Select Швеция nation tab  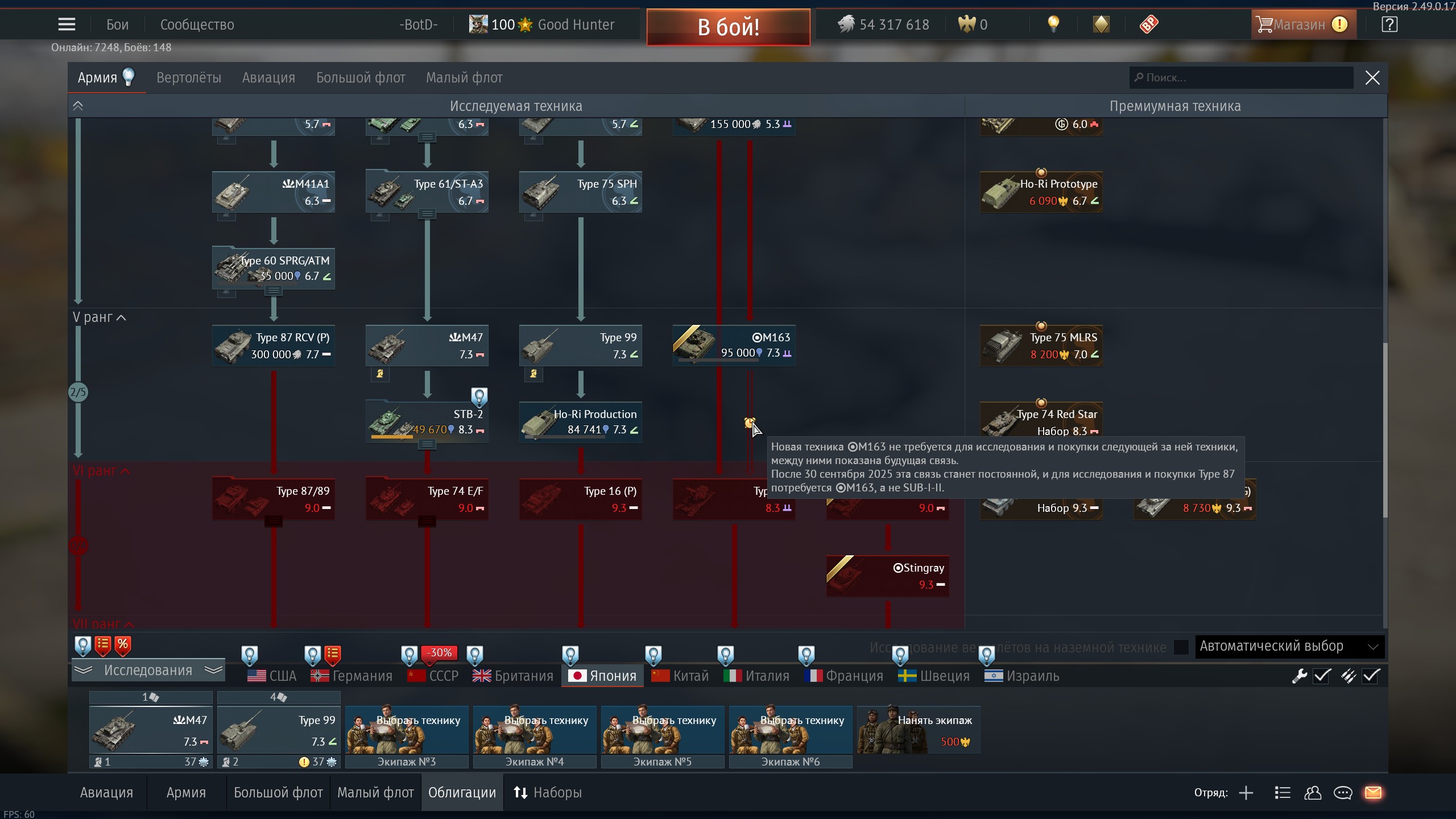tap(933, 676)
